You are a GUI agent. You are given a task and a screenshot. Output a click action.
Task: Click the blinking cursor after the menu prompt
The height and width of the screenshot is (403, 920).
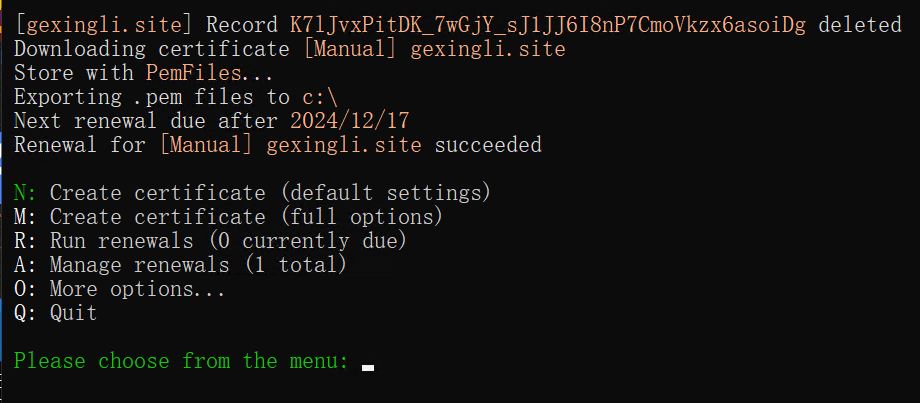[368, 366]
